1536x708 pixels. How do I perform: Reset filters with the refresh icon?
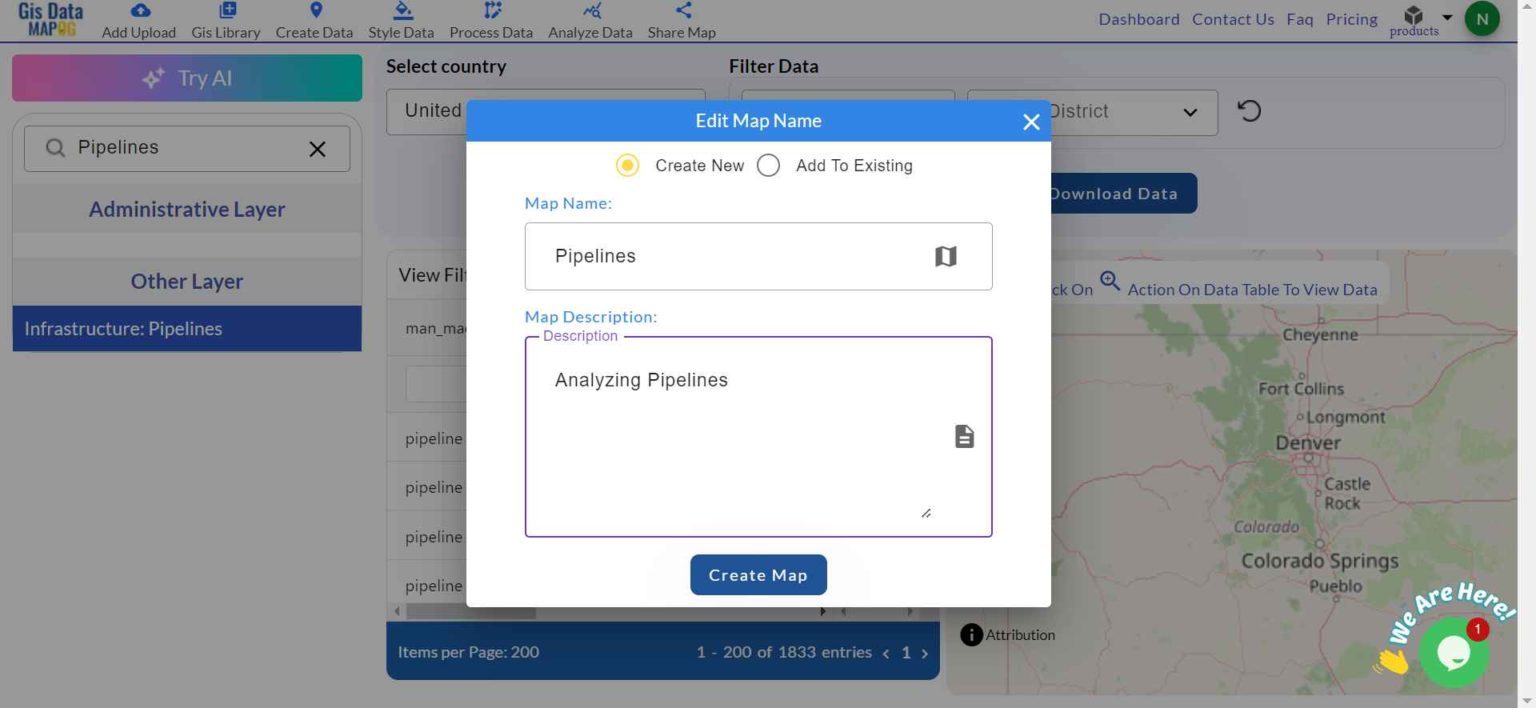click(x=1249, y=110)
